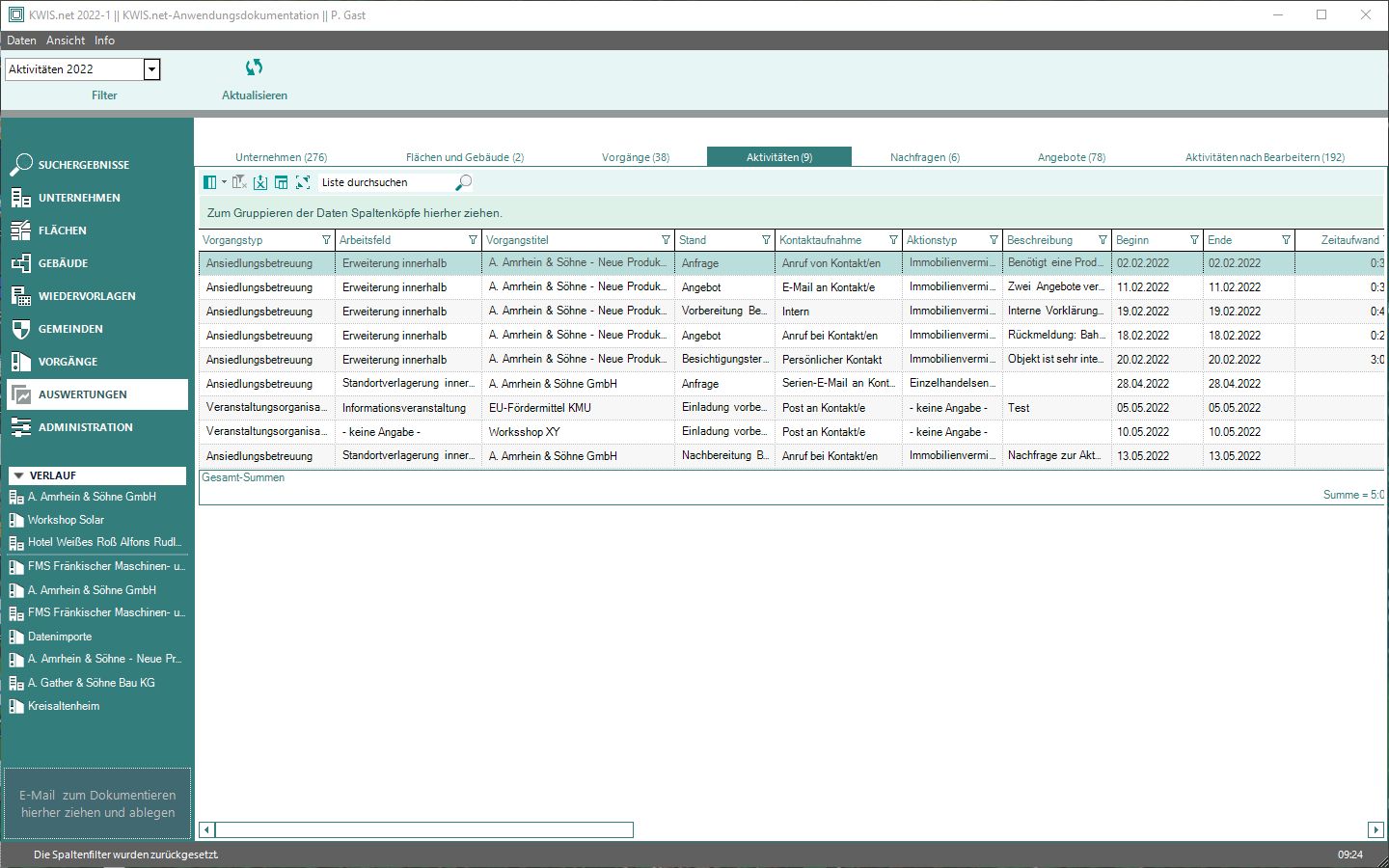Open Datenimporte history entry
The height and width of the screenshot is (868, 1389).
pos(60,637)
